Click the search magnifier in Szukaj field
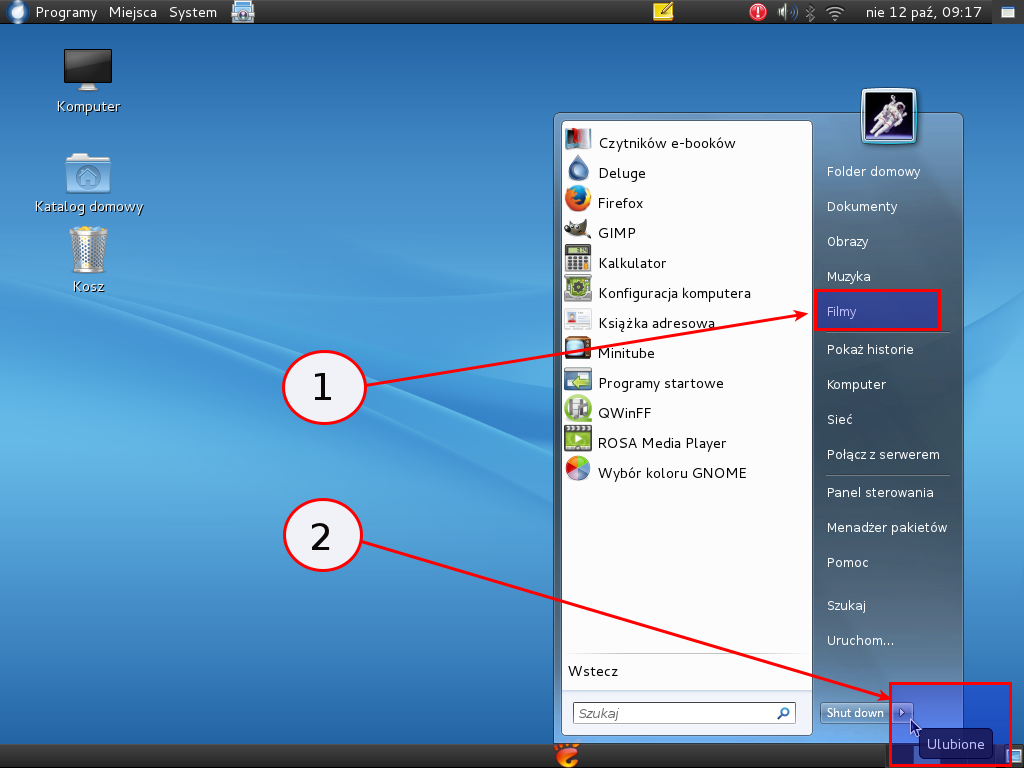1024x768 pixels. [783, 713]
